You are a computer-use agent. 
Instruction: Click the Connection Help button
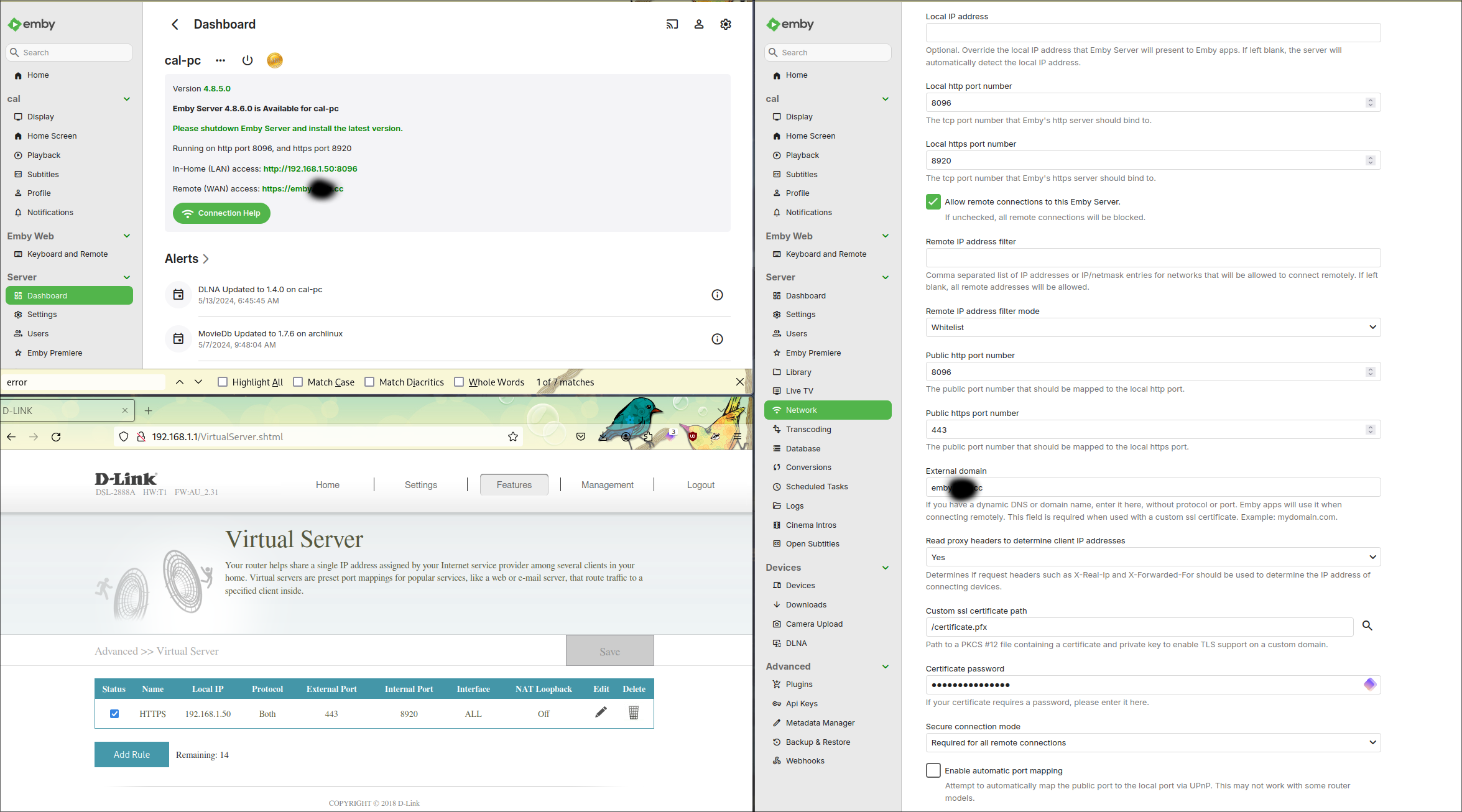click(x=221, y=213)
